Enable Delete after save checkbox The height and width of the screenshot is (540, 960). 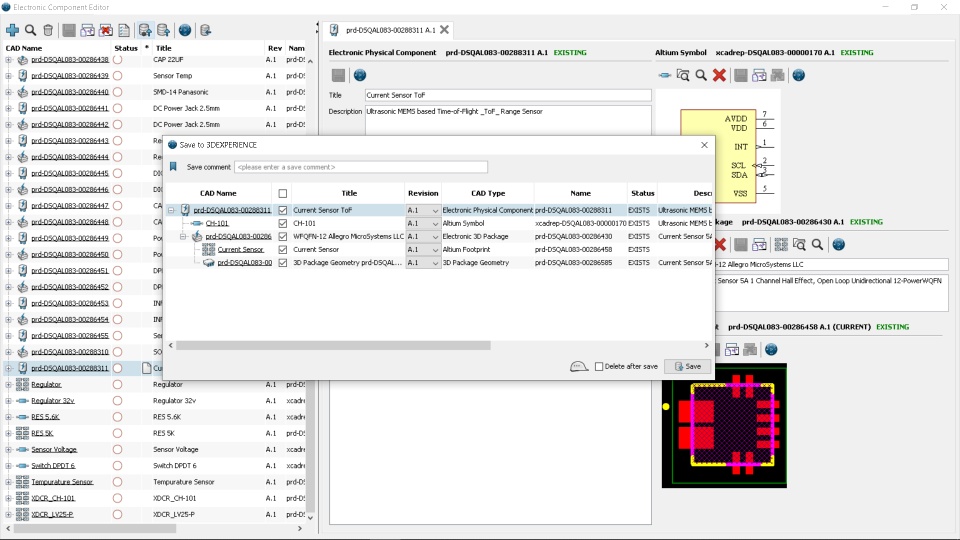599,366
